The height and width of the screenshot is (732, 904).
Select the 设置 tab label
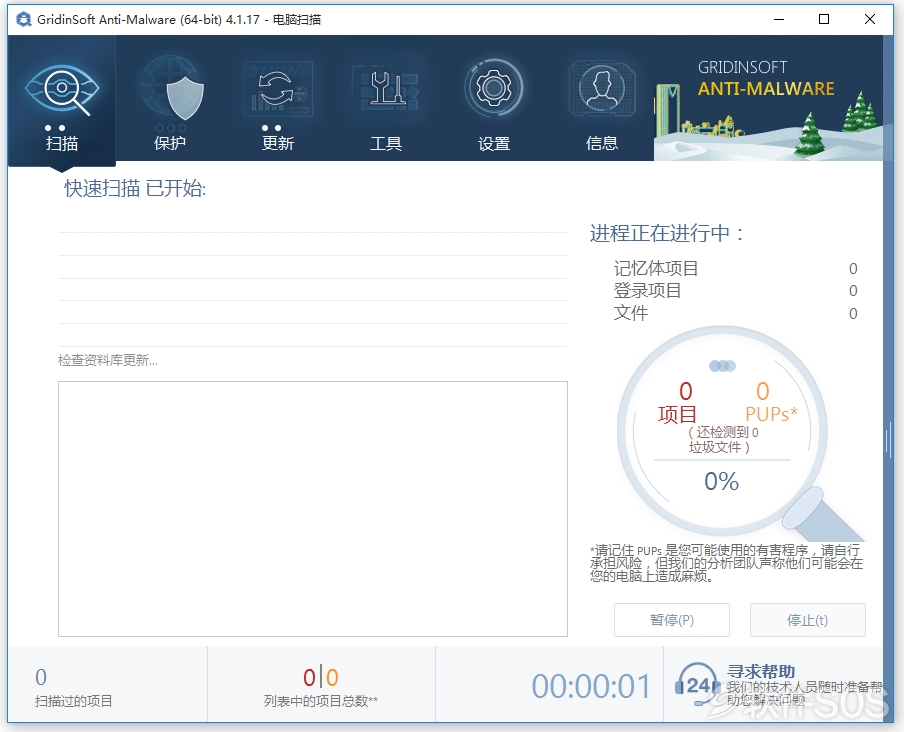point(494,143)
